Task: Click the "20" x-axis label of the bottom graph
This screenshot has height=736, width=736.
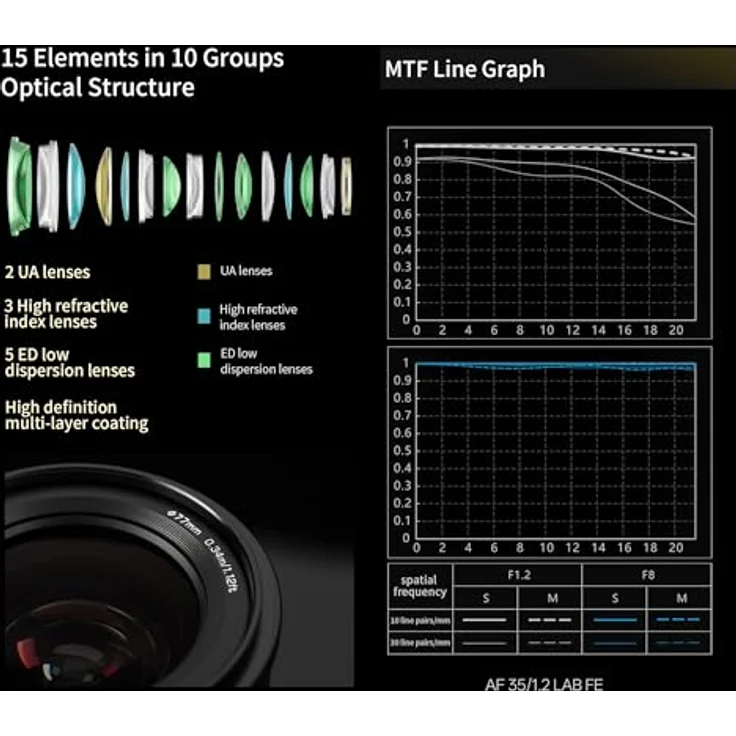Action: pyautogui.click(x=676, y=548)
